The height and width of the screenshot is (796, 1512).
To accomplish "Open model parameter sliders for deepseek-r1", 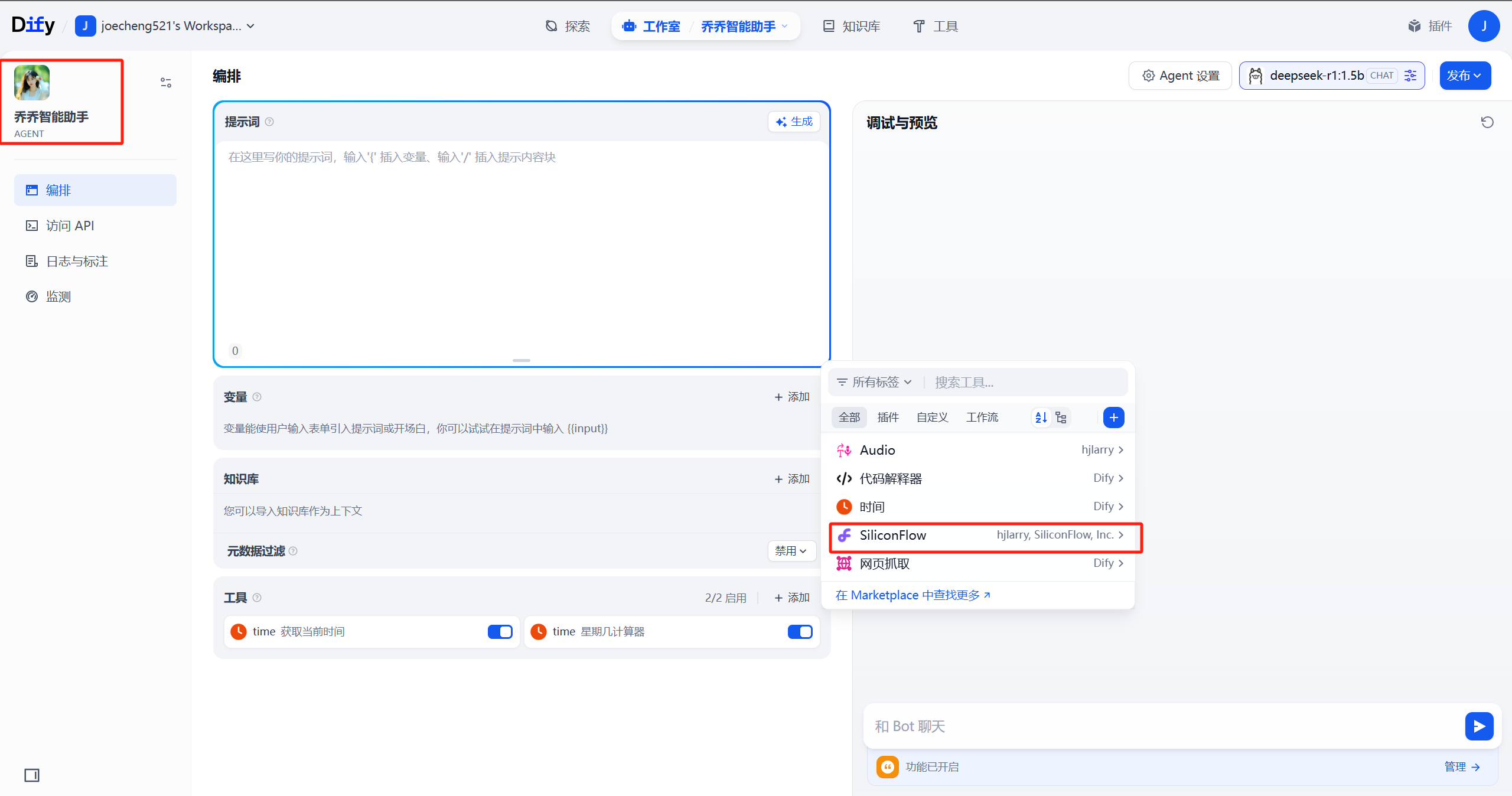I will (1410, 76).
